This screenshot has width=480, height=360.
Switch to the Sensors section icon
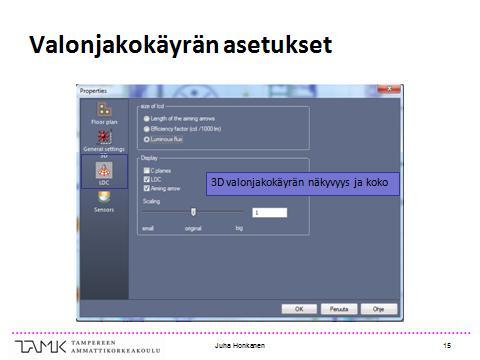104,197
